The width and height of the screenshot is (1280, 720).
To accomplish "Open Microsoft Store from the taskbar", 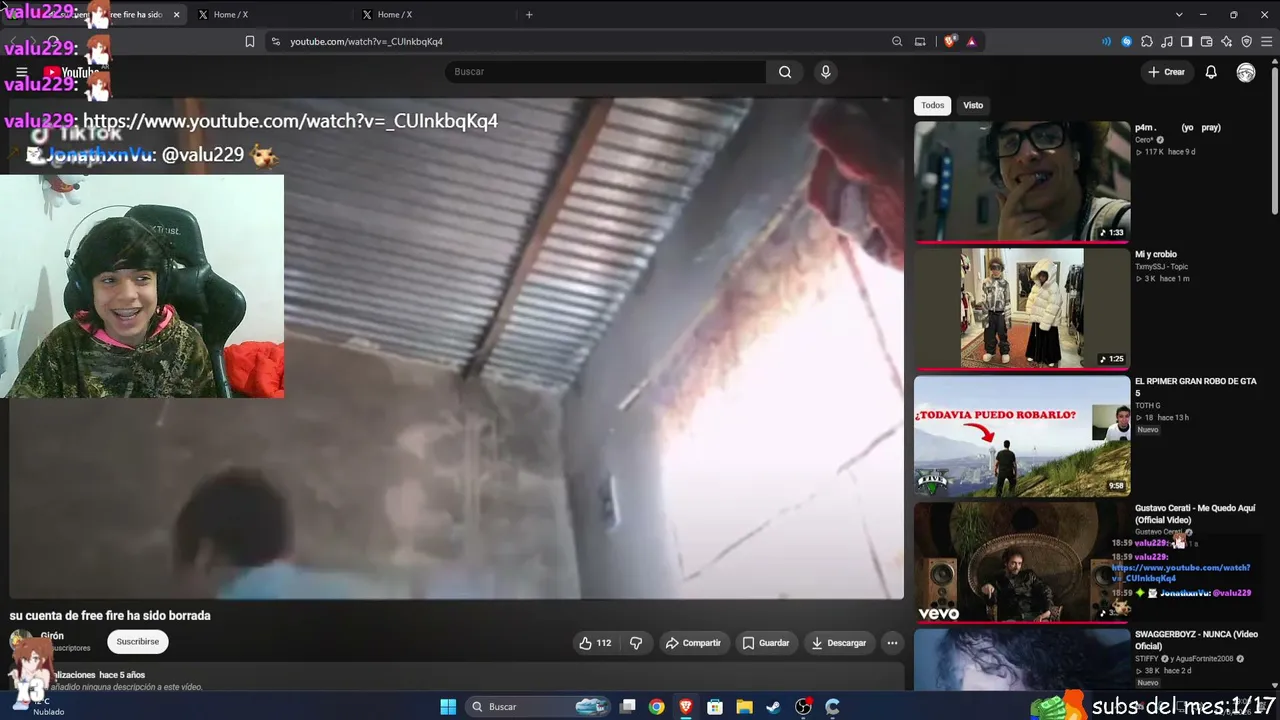I will pos(715,707).
